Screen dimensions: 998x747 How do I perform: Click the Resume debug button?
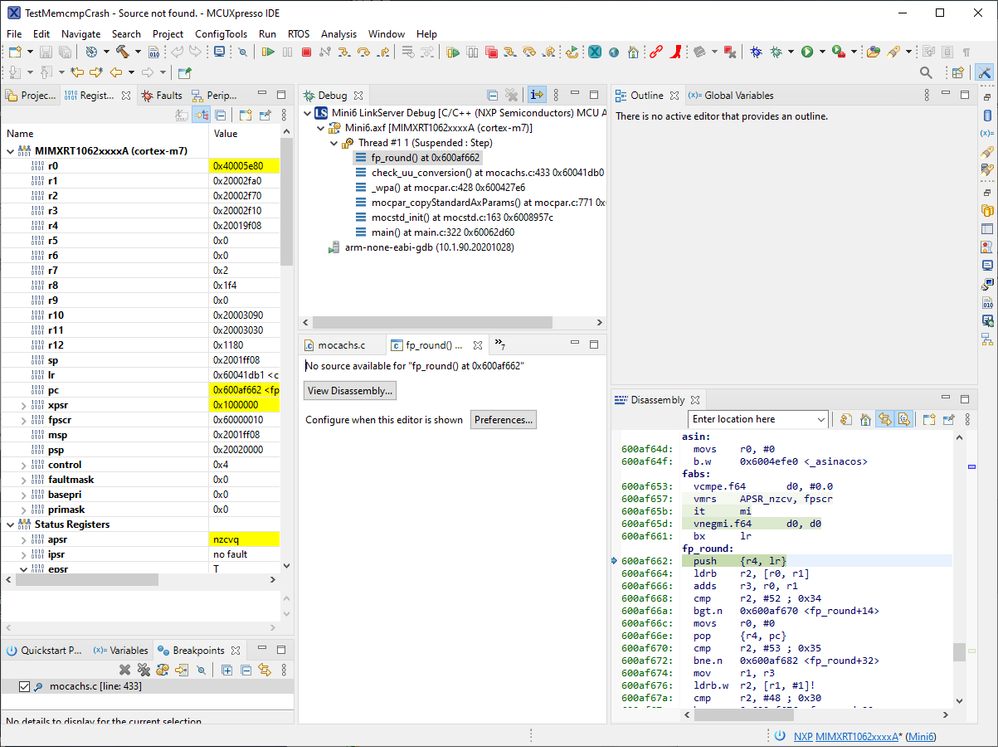(x=268, y=52)
